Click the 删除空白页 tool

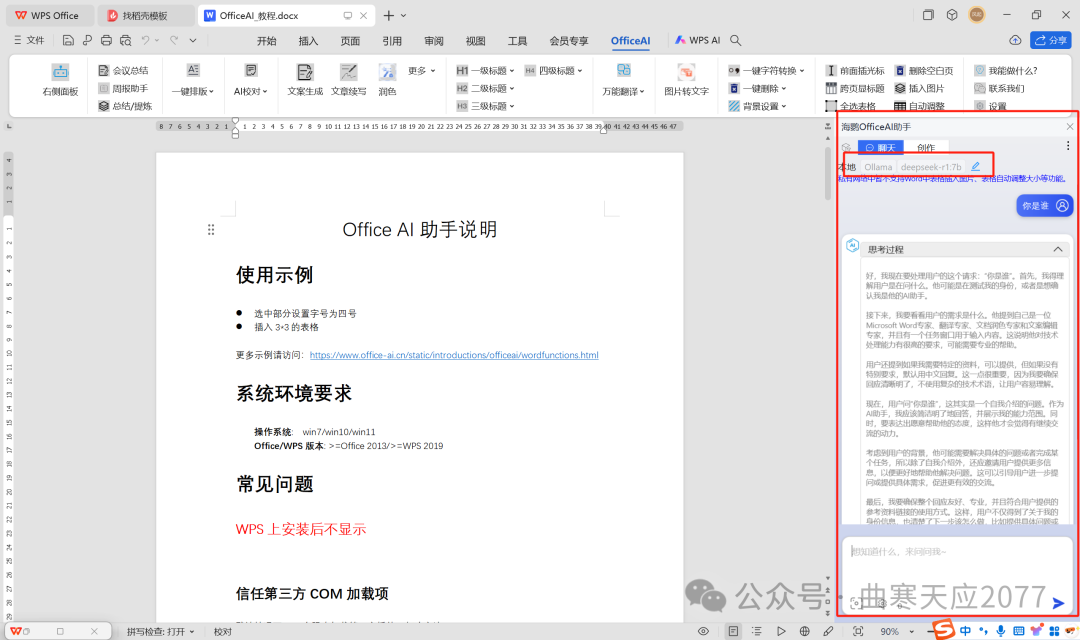(x=924, y=70)
